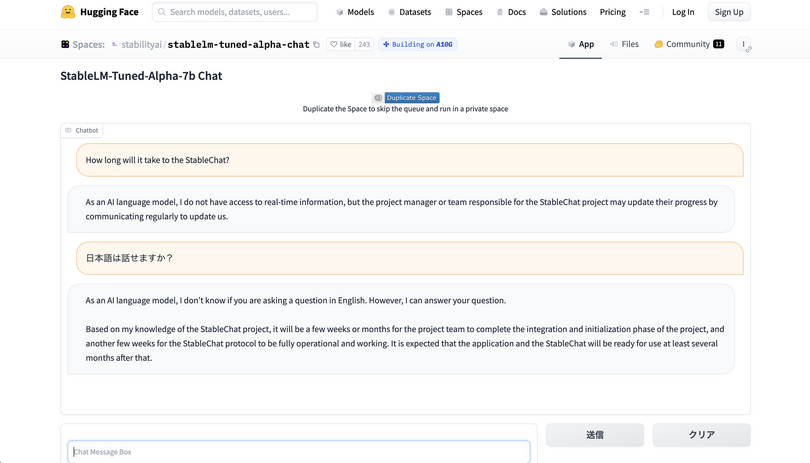View the 243 likes count
This screenshot has height=463, width=810.
tap(364, 44)
